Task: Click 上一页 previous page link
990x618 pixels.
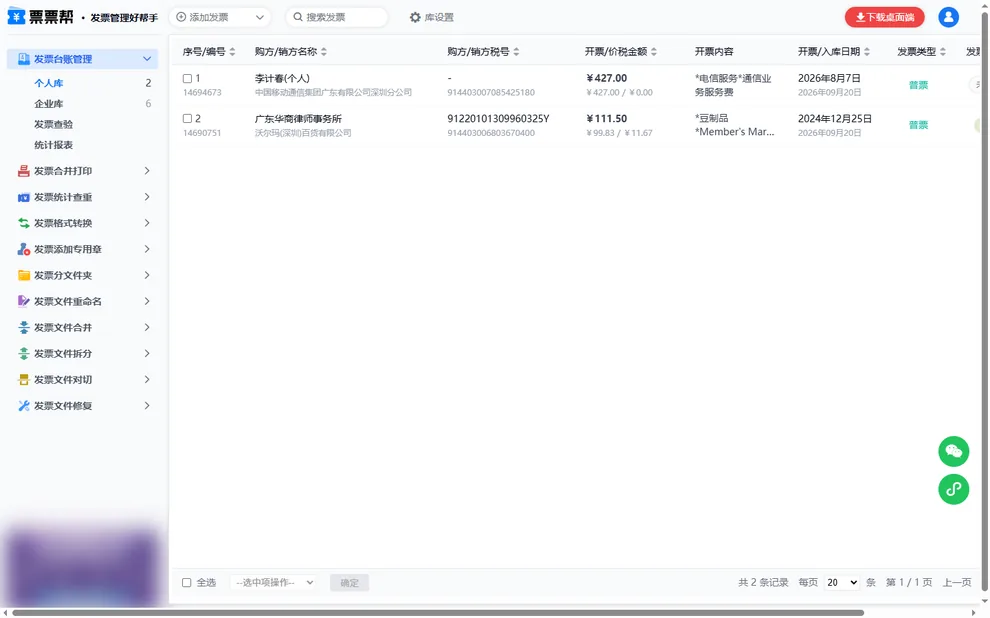Action: click(x=957, y=583)
